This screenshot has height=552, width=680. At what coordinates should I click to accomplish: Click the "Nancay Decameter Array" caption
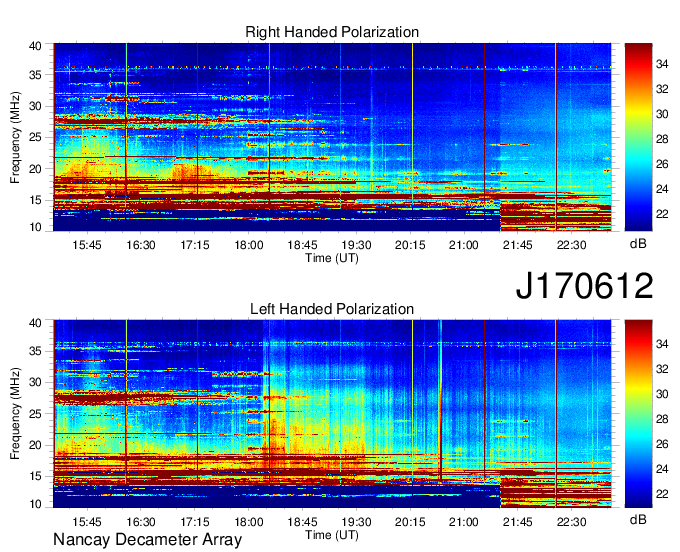click(147, 540)
